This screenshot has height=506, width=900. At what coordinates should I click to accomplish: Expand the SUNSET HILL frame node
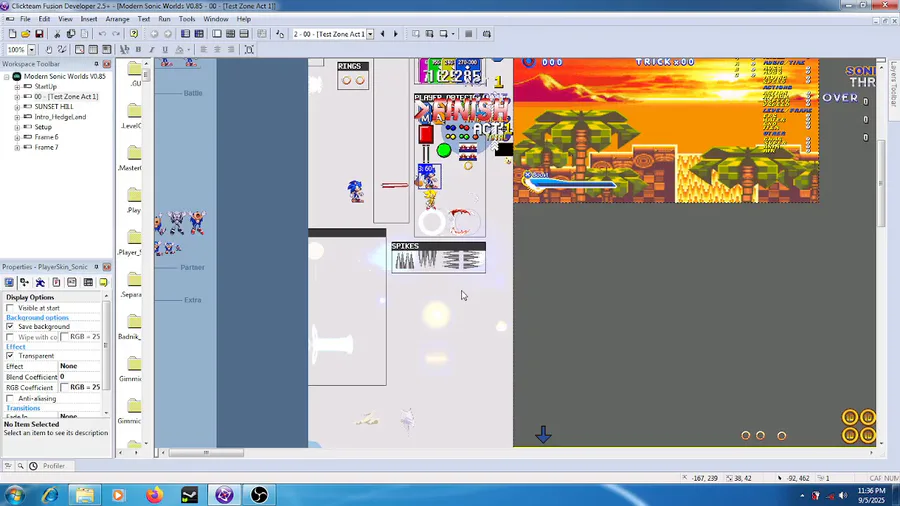pyautogui.click(x=17, y=107)
